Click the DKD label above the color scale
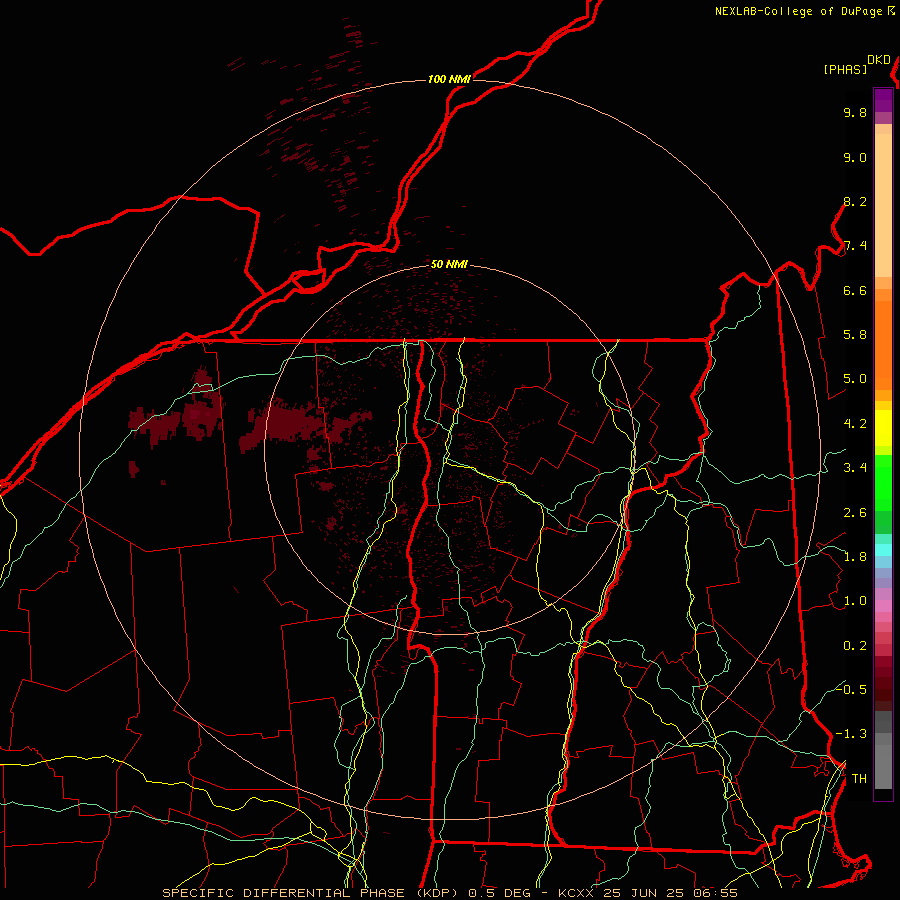The height and width of the screenshot is (900, 900). (879, 60)
